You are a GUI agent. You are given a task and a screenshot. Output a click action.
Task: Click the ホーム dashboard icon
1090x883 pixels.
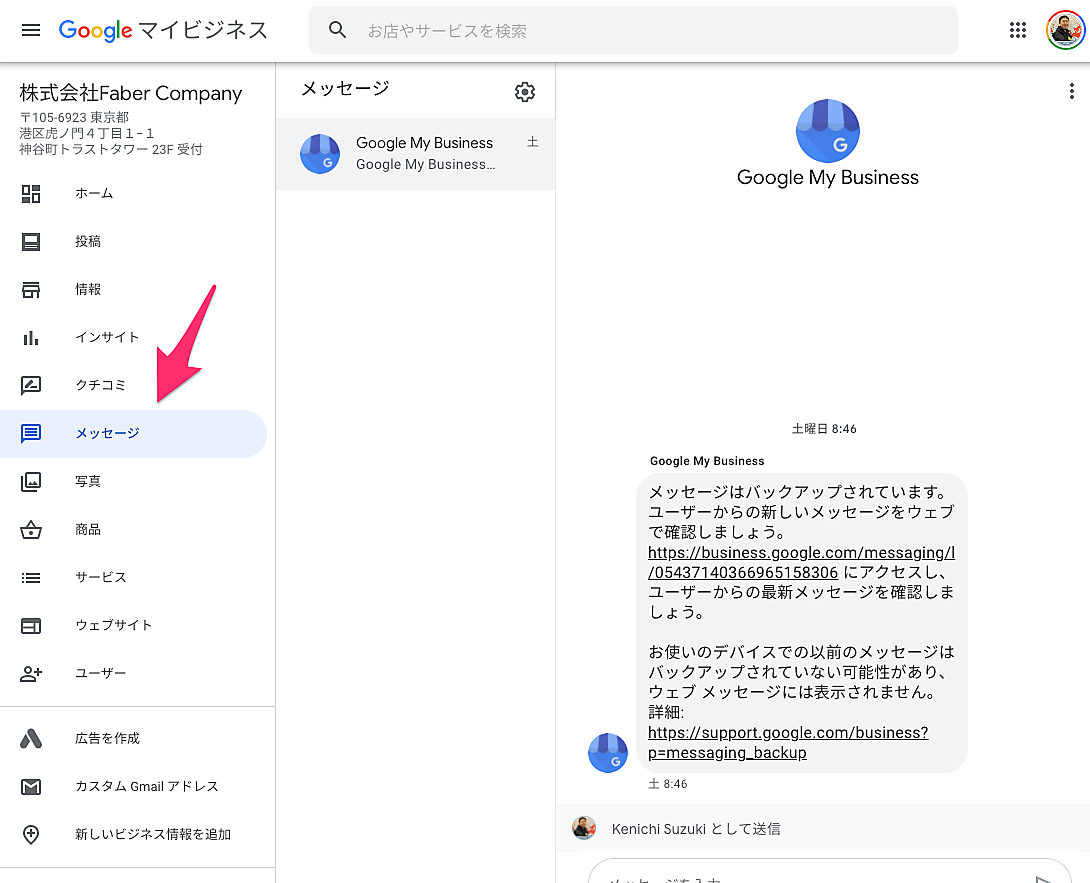pyautogui.click(x=31, y=193)
